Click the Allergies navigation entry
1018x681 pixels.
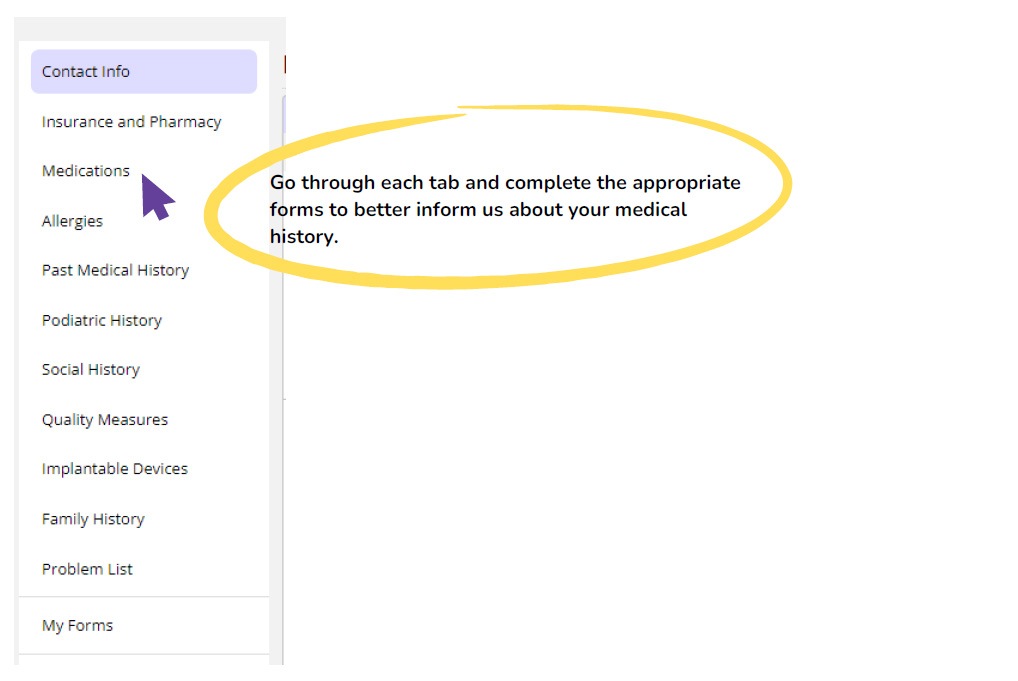click(x=72, y=220)
